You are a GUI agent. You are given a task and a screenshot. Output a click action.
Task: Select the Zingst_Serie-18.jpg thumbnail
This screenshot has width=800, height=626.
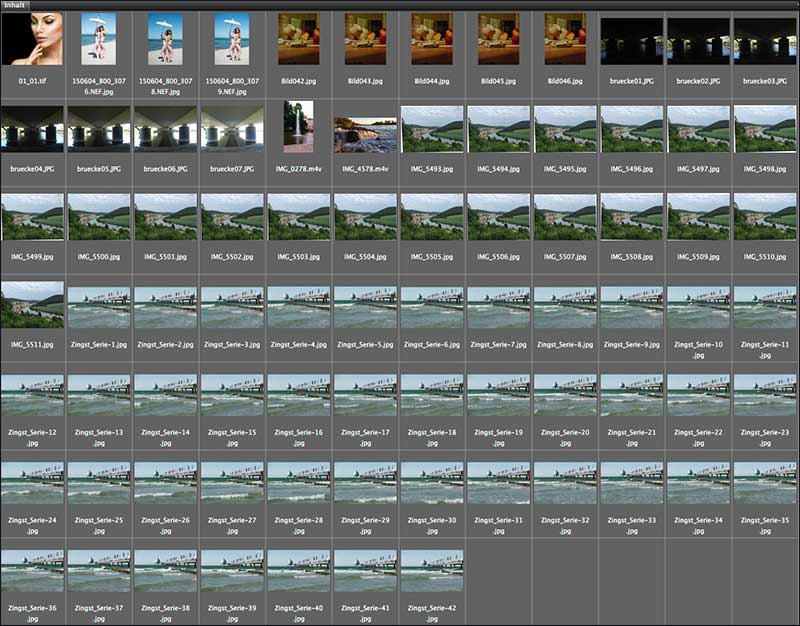click(432, 395)
